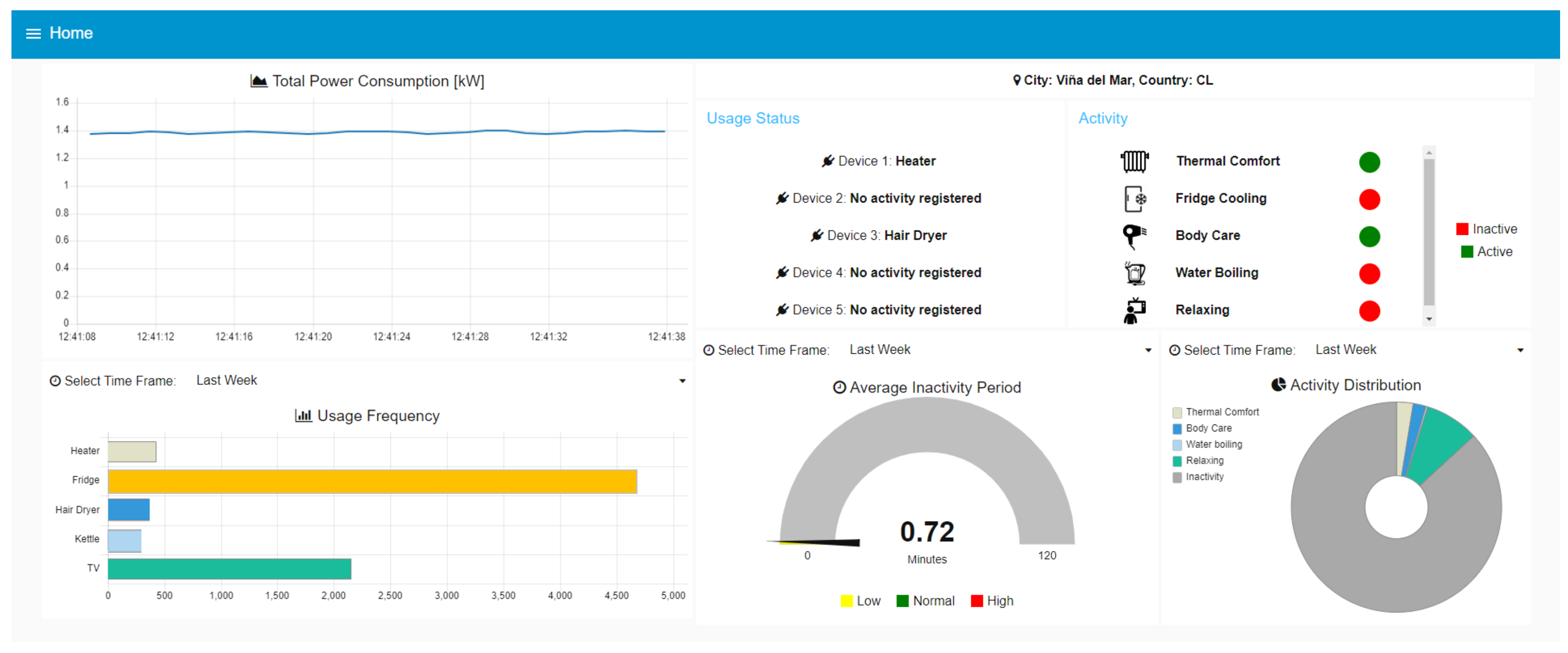1568x653 pixels.
Task: Click the Fridge bar in Usage Frequency chart
Action: coord(372,481)
